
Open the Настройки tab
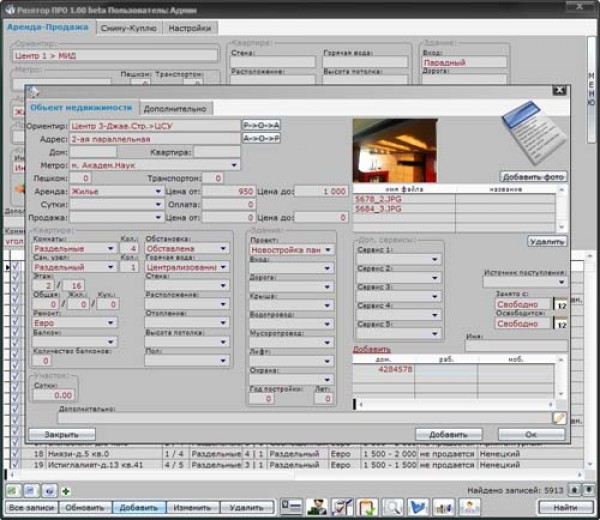pyautogui.click(x=189, y=28)
